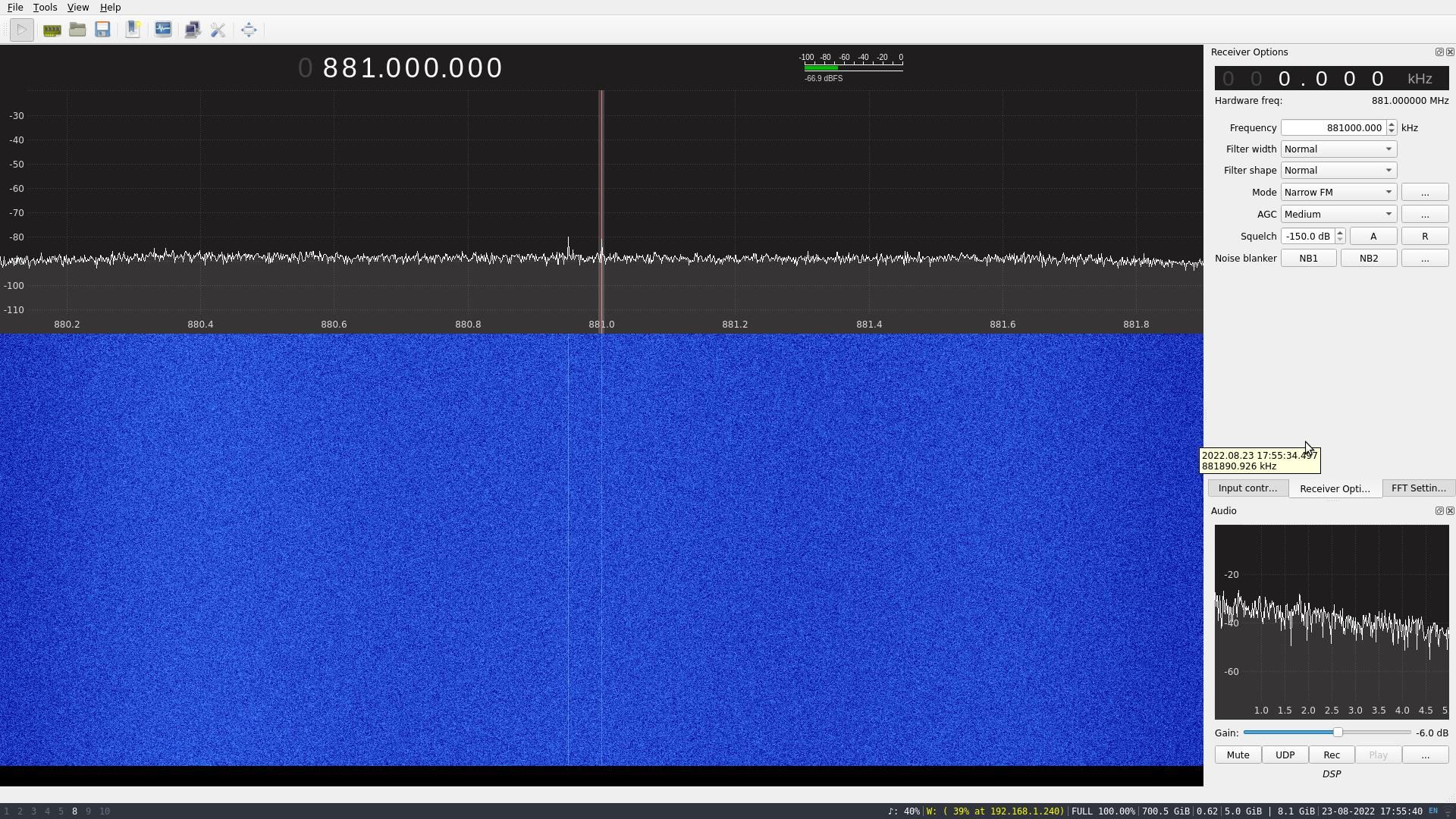Decrease Squelch level with the down arrow
The width and height of the screenshot is (1456, 819).
coord(1340,240)
